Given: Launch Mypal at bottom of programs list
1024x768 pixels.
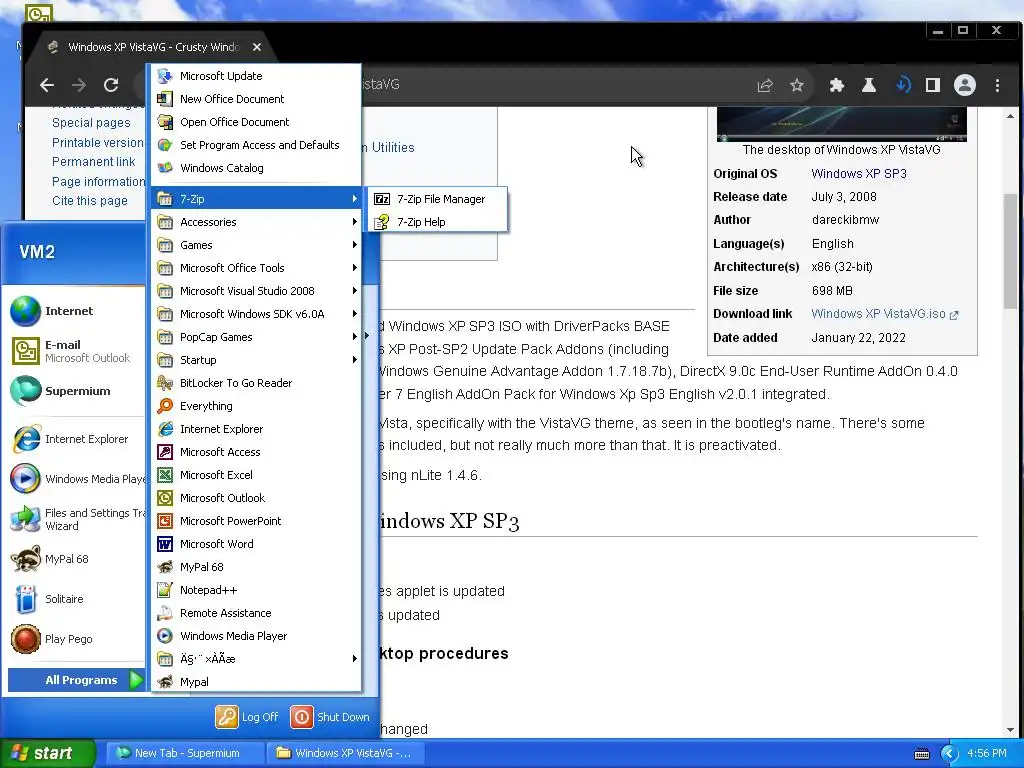Looking at the screenshot, I should [256, 682].
